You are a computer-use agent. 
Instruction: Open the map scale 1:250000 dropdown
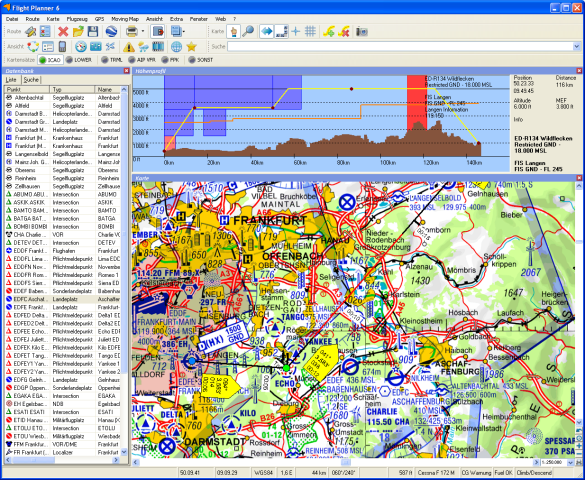click(x=570, y=462)
